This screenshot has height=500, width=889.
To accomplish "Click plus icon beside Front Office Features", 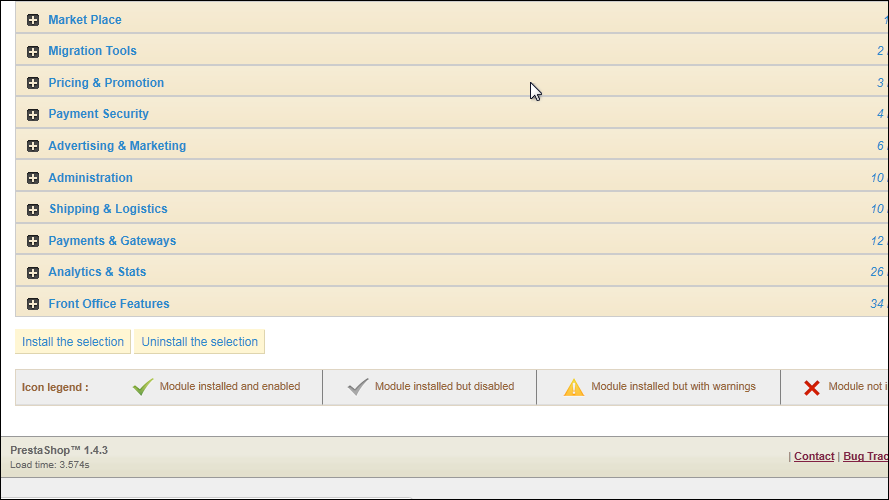I will click(x=33, y=304).
